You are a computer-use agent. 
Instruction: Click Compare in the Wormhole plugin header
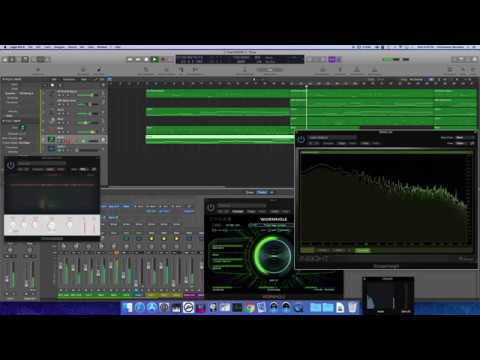(237, 211)
